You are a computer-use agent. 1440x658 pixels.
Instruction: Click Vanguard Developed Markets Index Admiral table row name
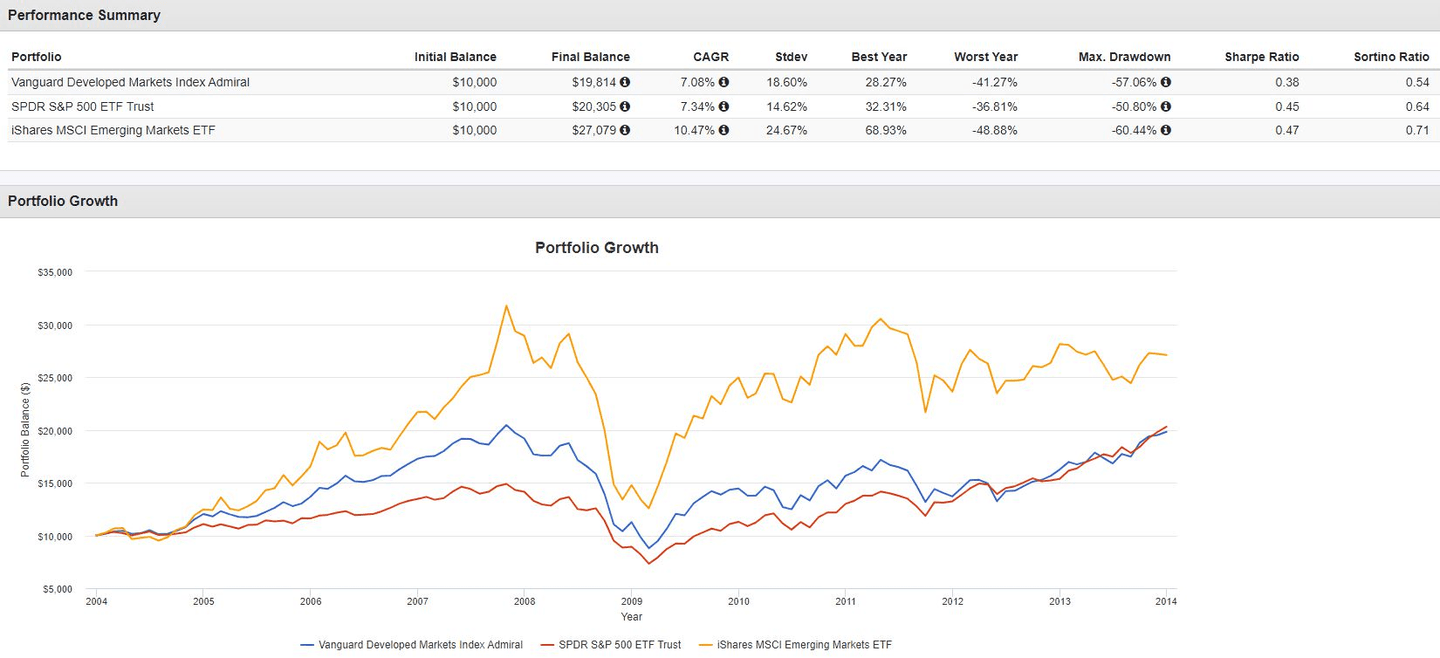(130, 83)
